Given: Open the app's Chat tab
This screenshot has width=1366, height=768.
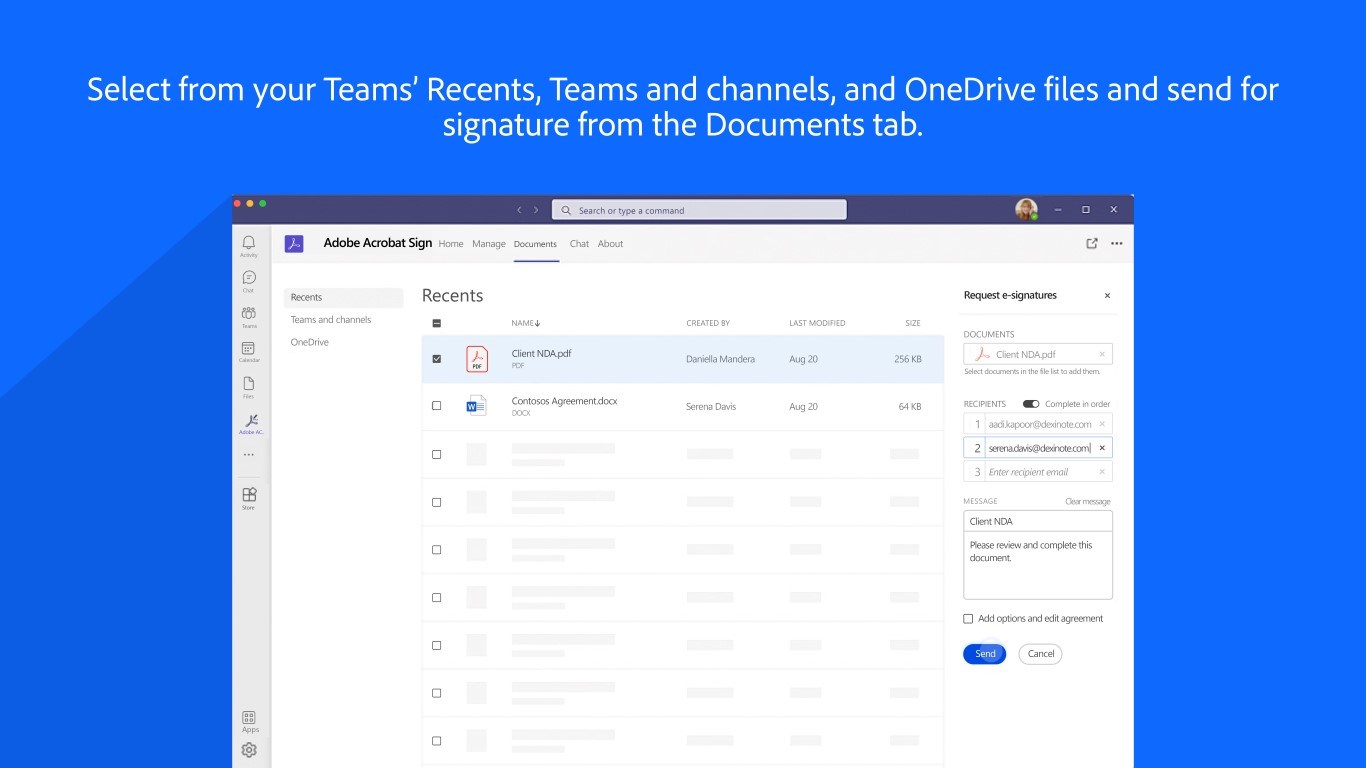Looking at the screenshot, I should [579, 244].
